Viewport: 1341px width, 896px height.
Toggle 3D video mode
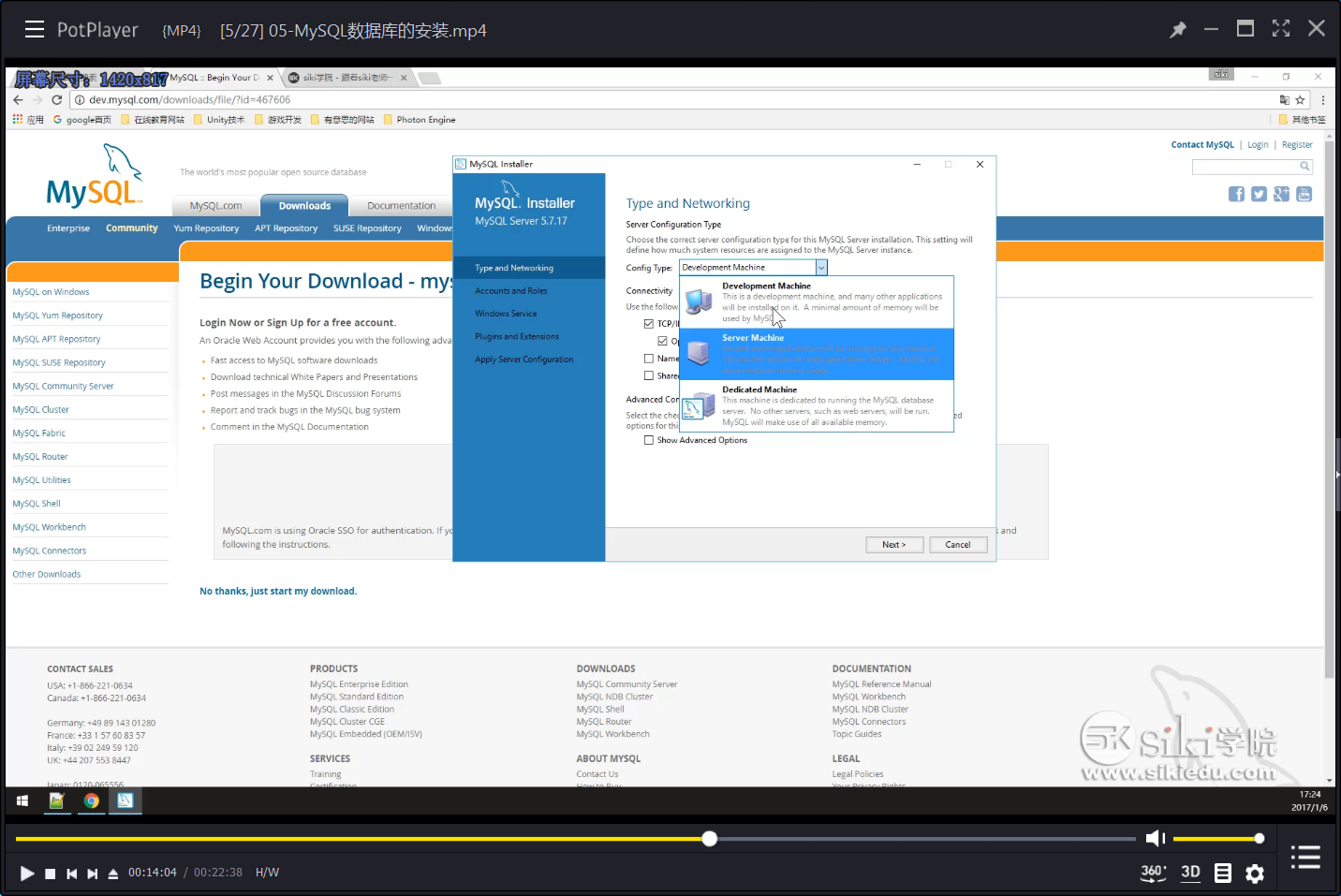click(1190, 873)
